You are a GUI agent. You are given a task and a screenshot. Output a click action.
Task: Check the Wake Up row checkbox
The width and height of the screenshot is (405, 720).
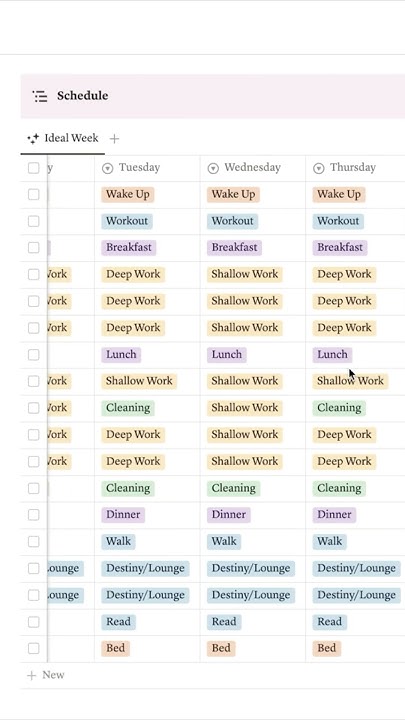34,194
